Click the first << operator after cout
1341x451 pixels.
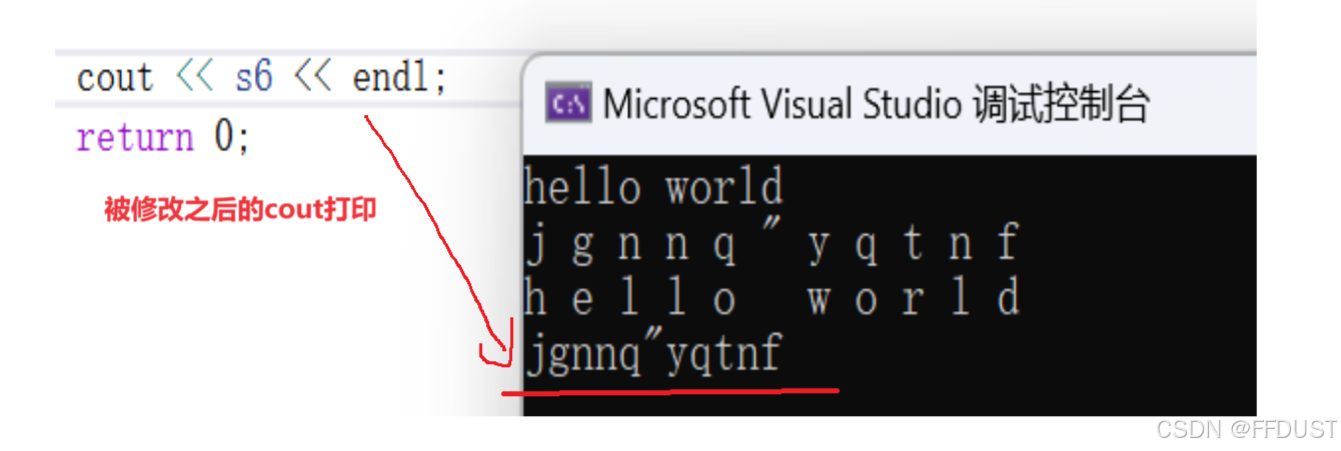[x=194, y=77]
